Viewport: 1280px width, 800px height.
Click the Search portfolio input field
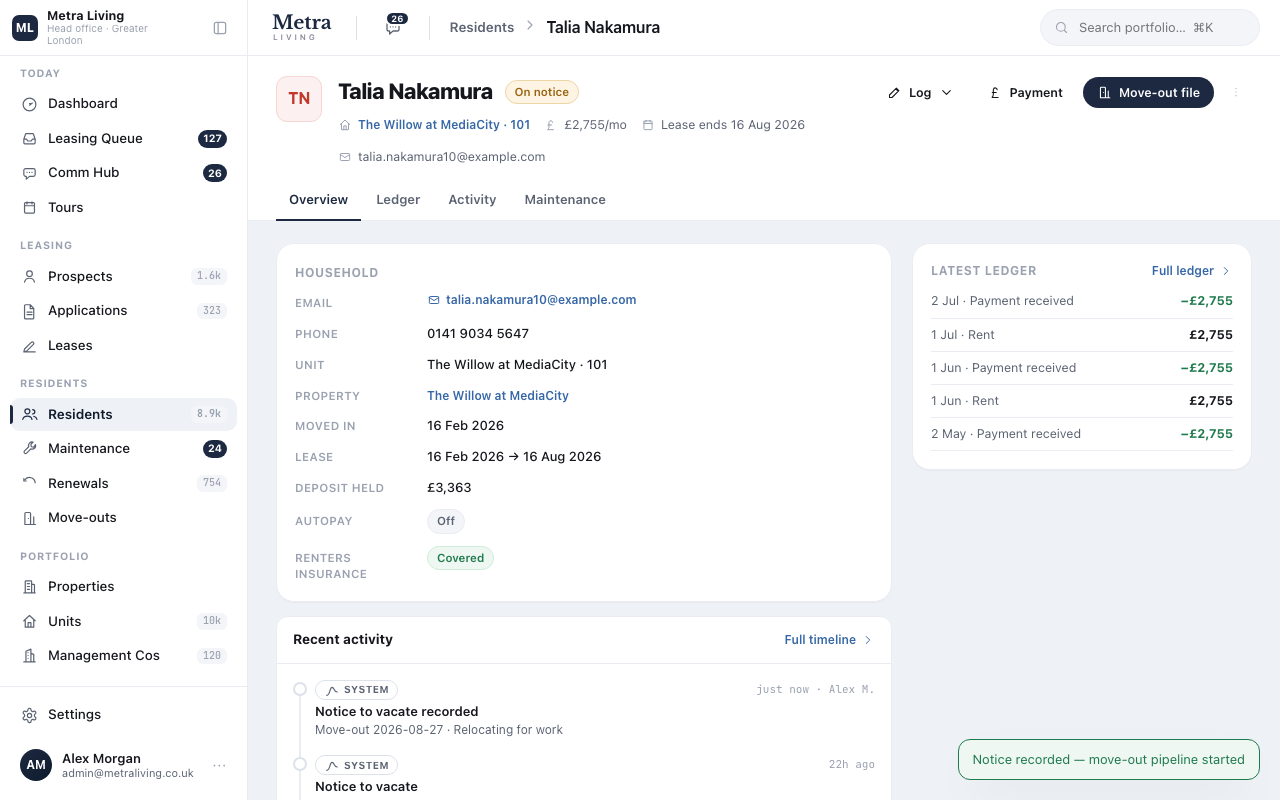click(1150, 28)
